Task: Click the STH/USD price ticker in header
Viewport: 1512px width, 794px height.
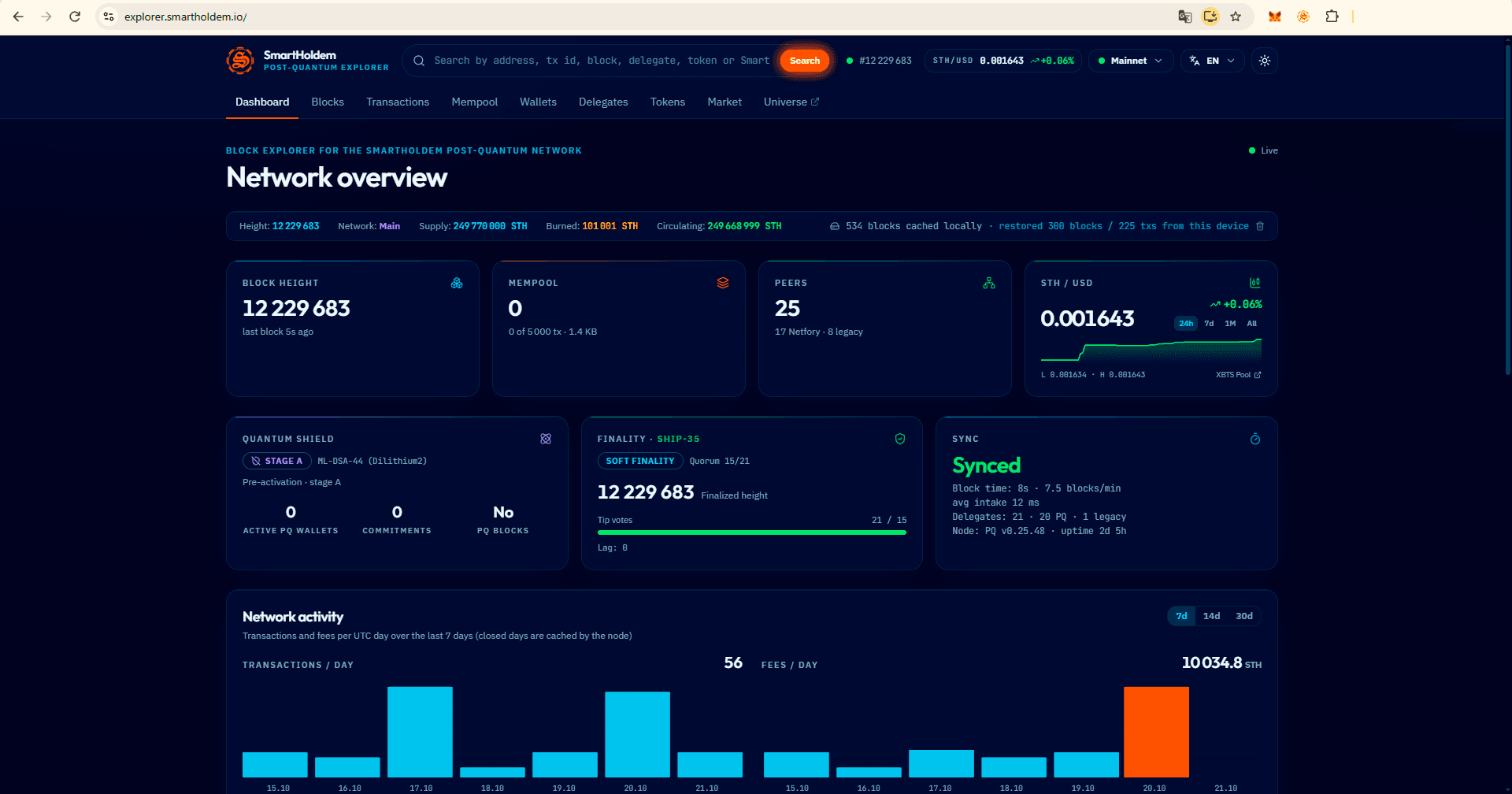Action: click(1003, 61)
